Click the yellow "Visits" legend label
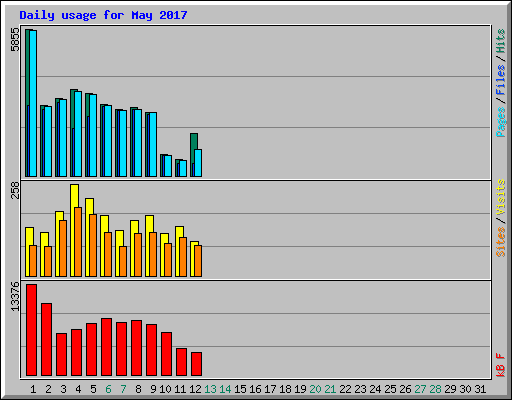The image size is (512, 400). tap(501, 197)
